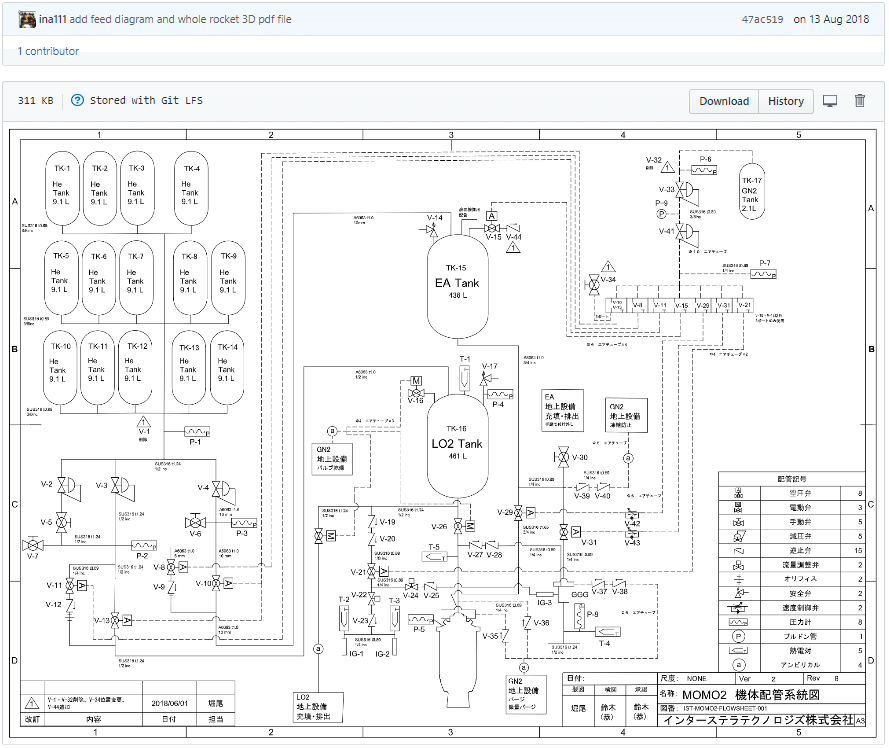Image resolution: width=889 pixels, height=748 pixels.
Task: Open the file History
Action: pos(786,101)
